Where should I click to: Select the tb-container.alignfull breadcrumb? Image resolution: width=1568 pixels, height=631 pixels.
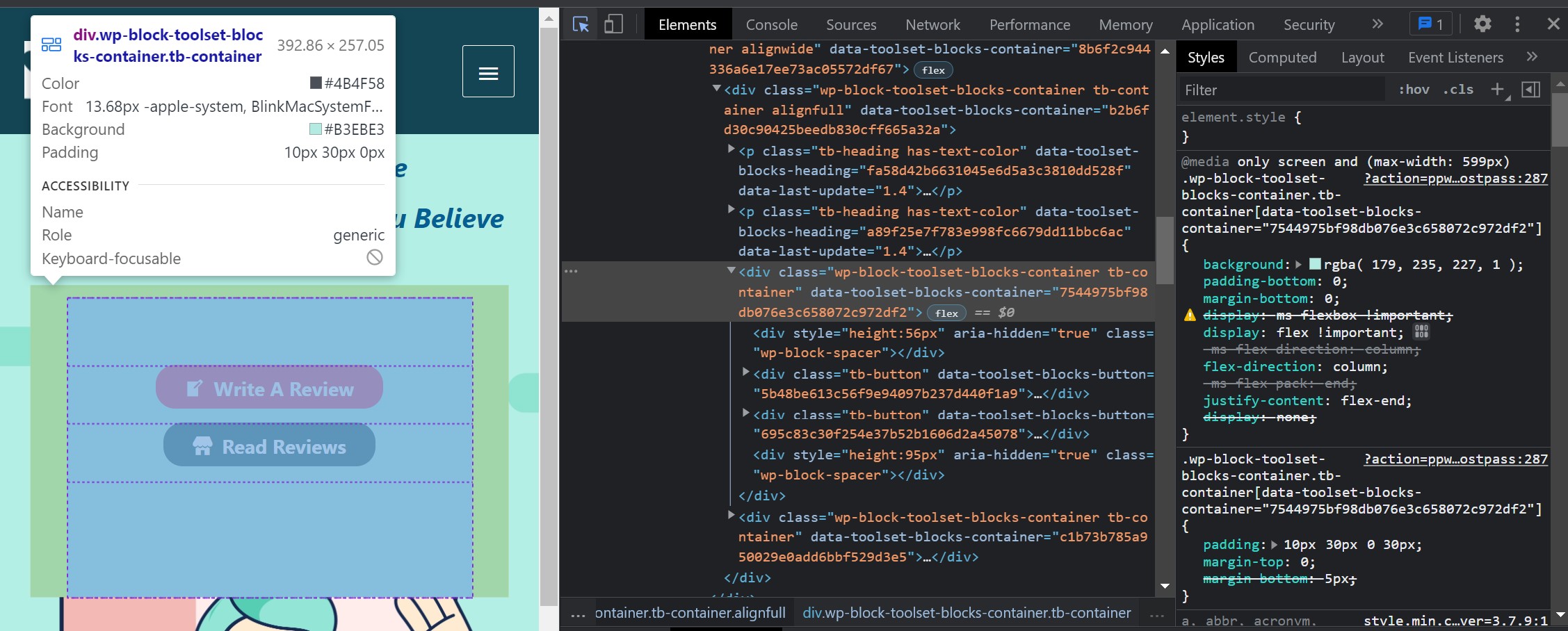click(x=690, y=613)
